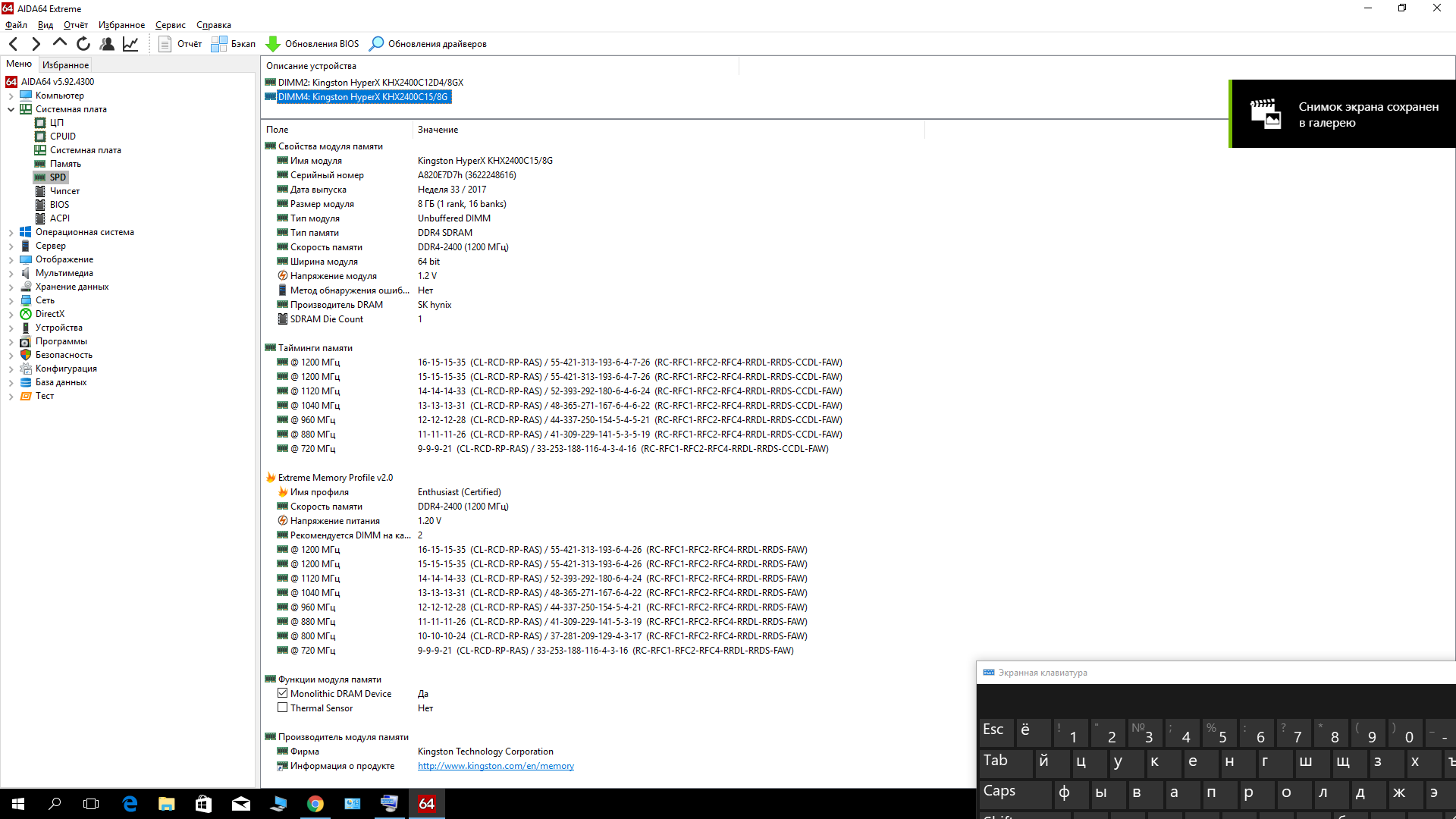Click the Отчёт report toolbar button
Image resolution: width=1456 pixels, height=819 pixels.
point(180,44)
